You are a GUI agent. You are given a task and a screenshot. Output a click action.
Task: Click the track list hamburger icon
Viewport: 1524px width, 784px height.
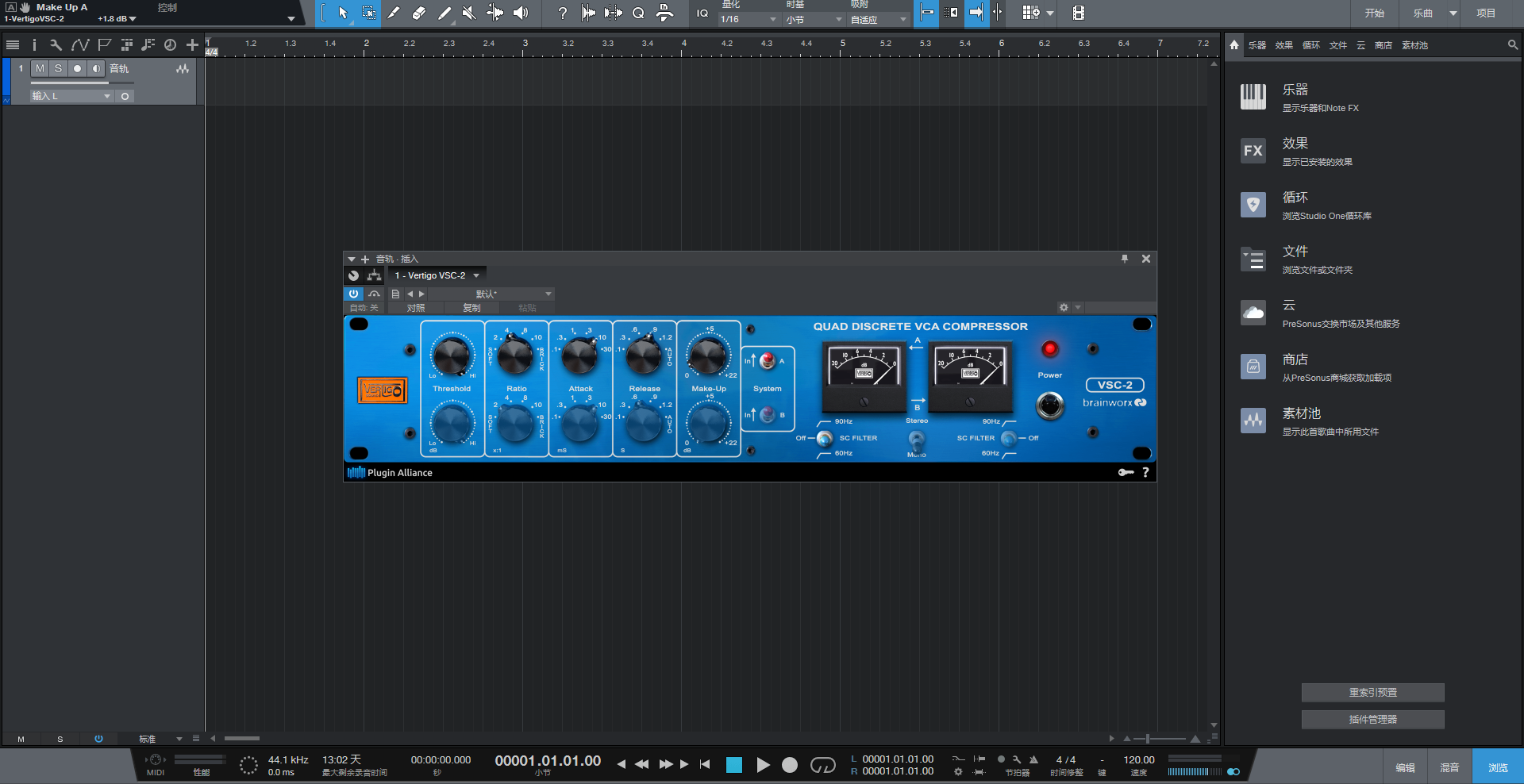pos(13,45)
